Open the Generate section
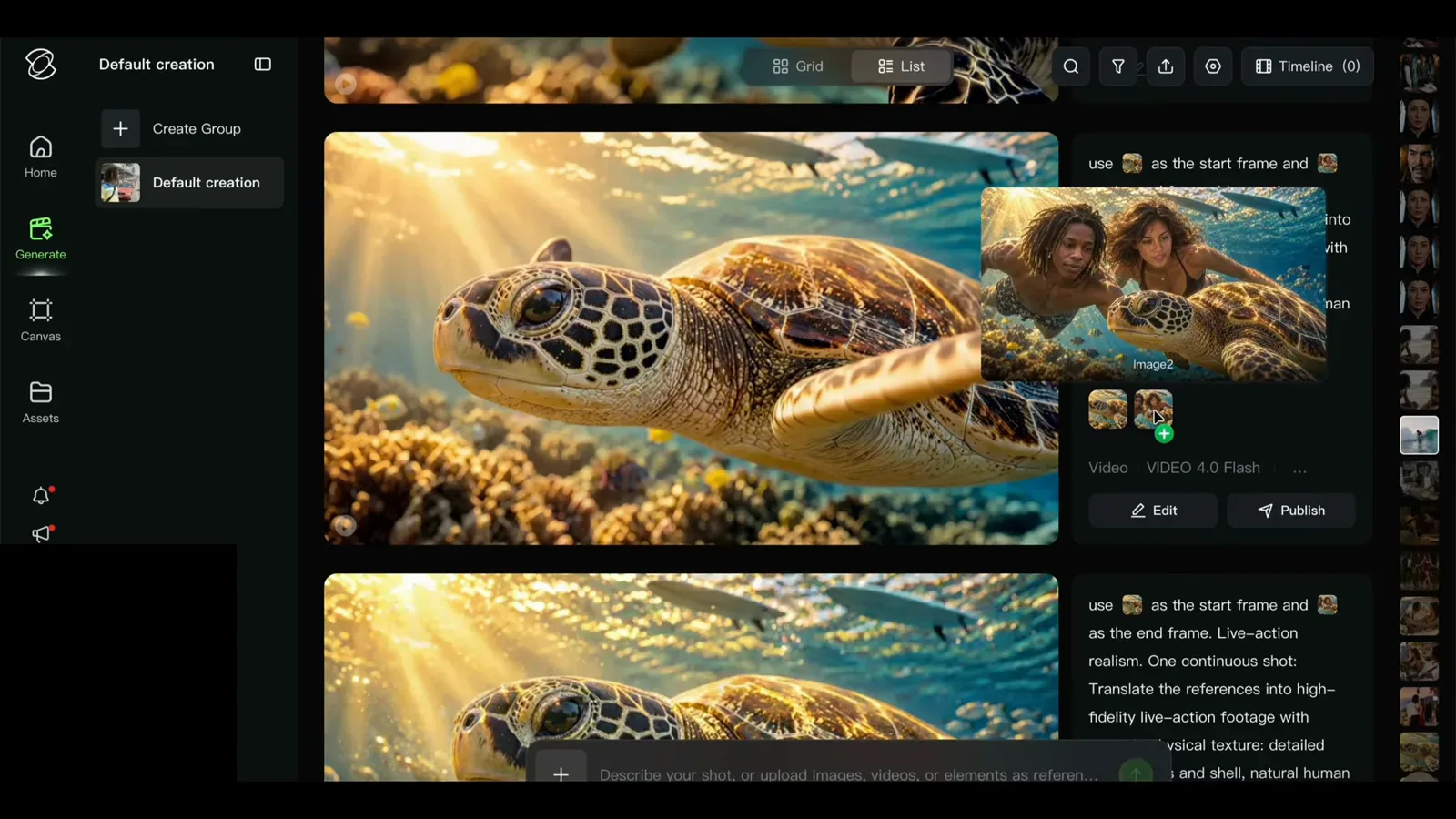Viewport: 1456px width, 819px height. point(41,238)
